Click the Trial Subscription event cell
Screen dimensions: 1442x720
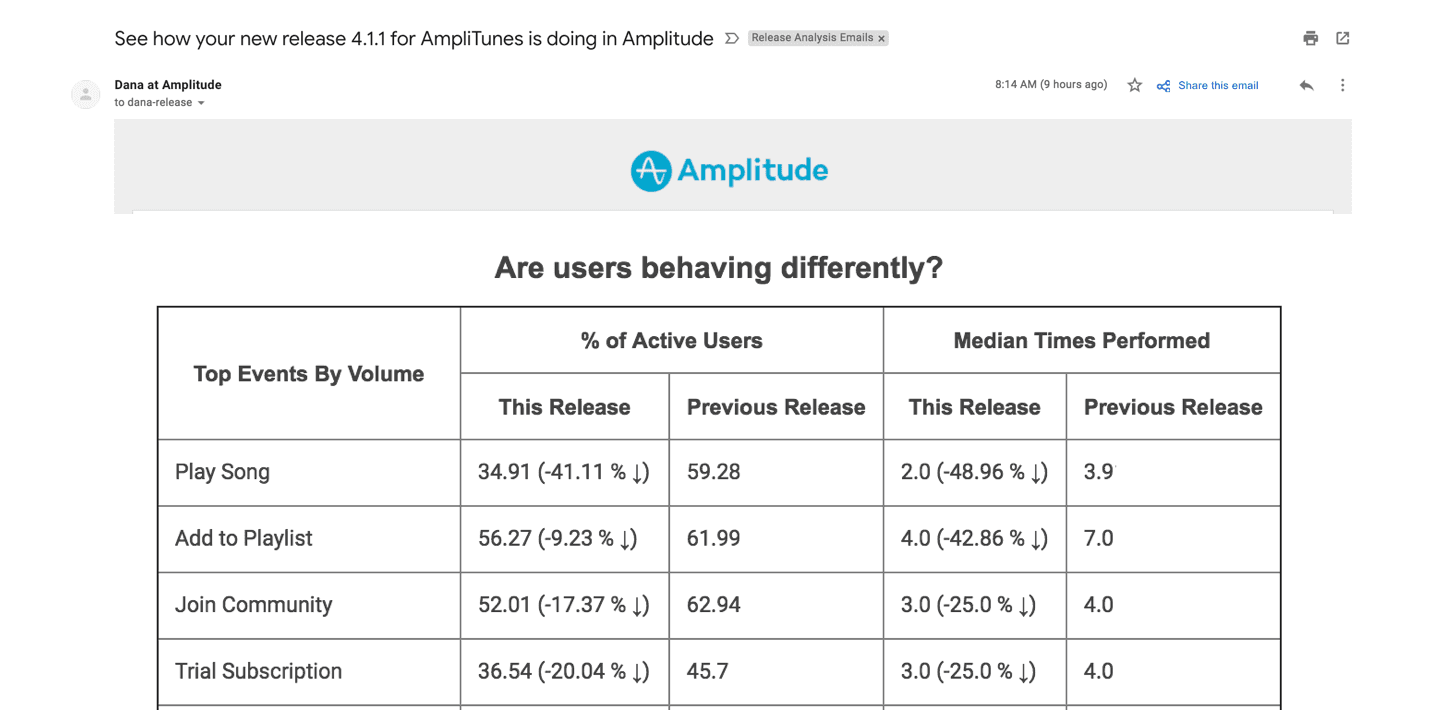pyautogui.click(x=258, y=671)
